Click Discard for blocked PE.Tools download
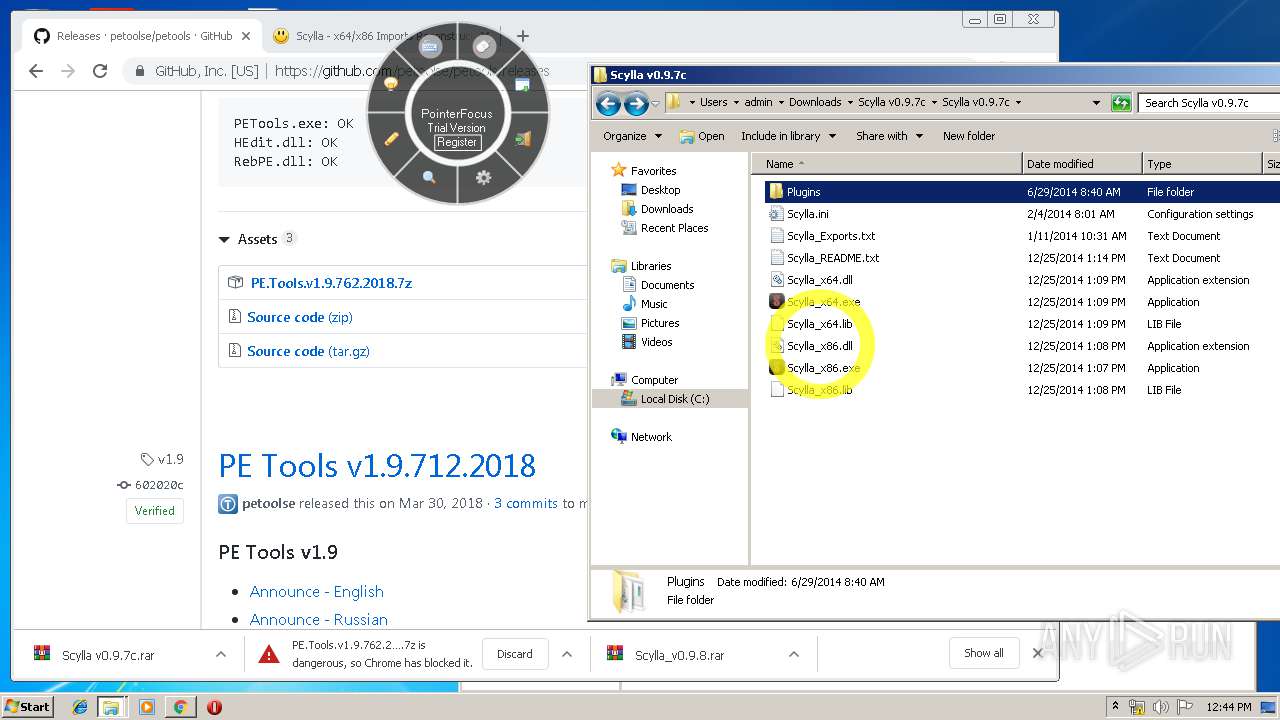Viewport: 1280px width, 720px height. tap(515, 654)
